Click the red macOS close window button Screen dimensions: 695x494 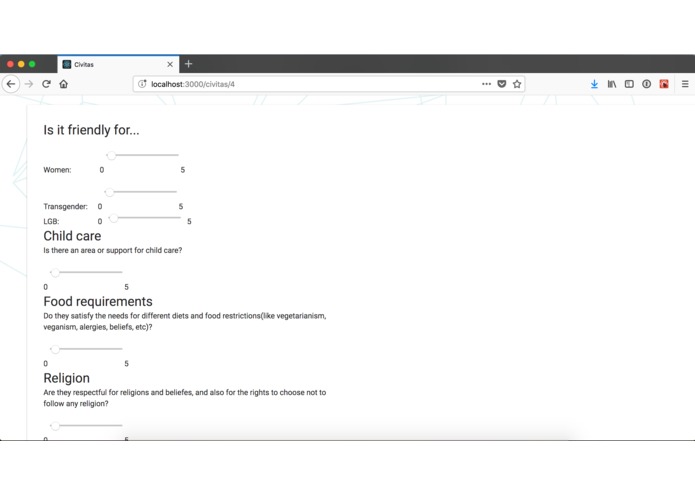click(10, 64)
